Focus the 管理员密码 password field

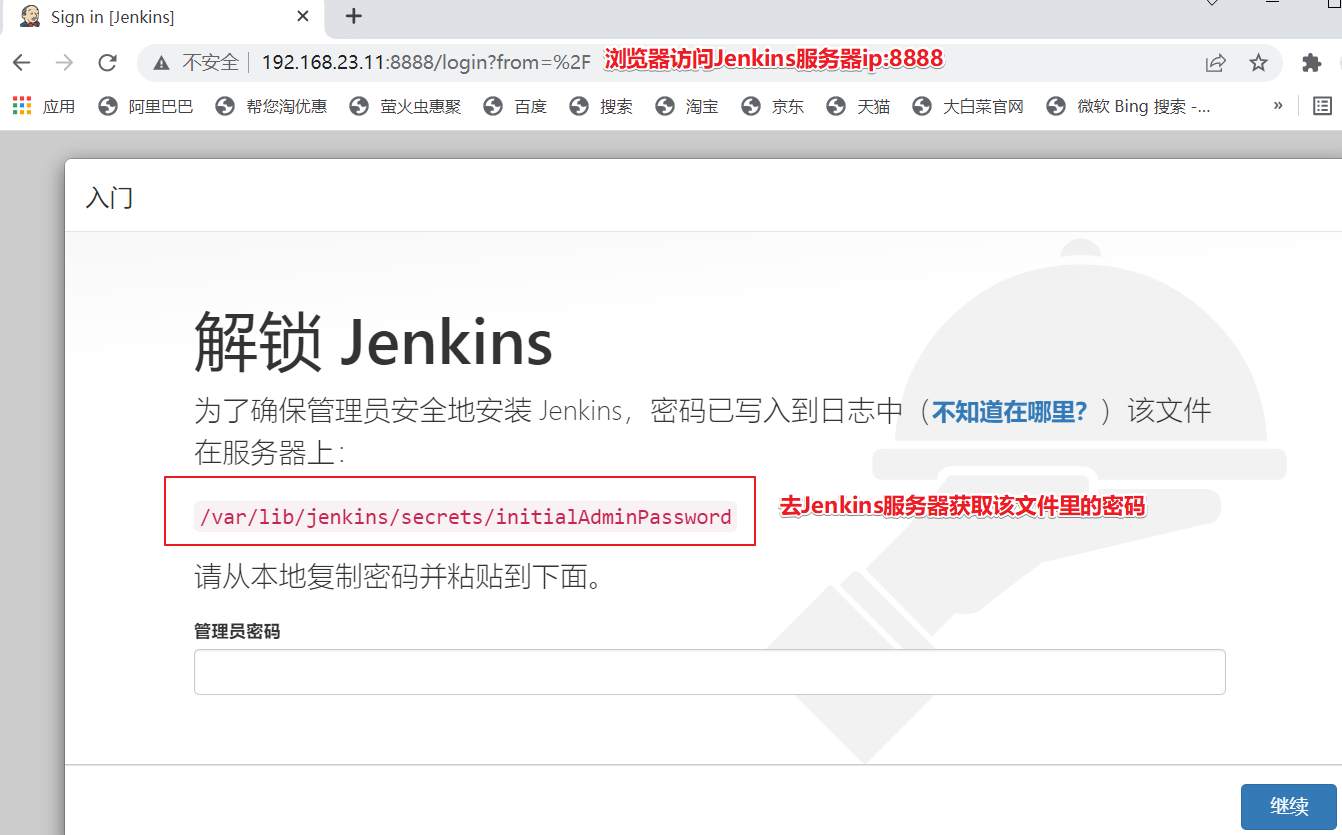(709, 672)
